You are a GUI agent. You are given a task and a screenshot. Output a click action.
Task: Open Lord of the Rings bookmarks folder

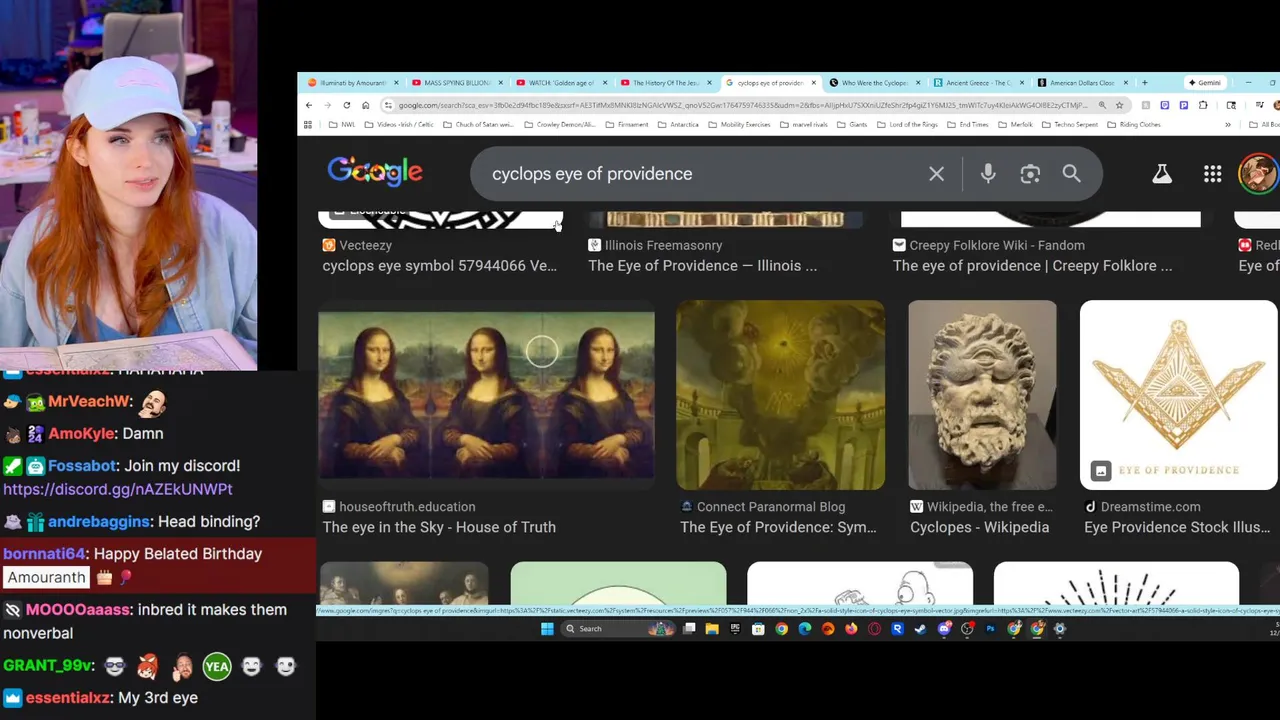pyautogui.click(x=907, y=125)
